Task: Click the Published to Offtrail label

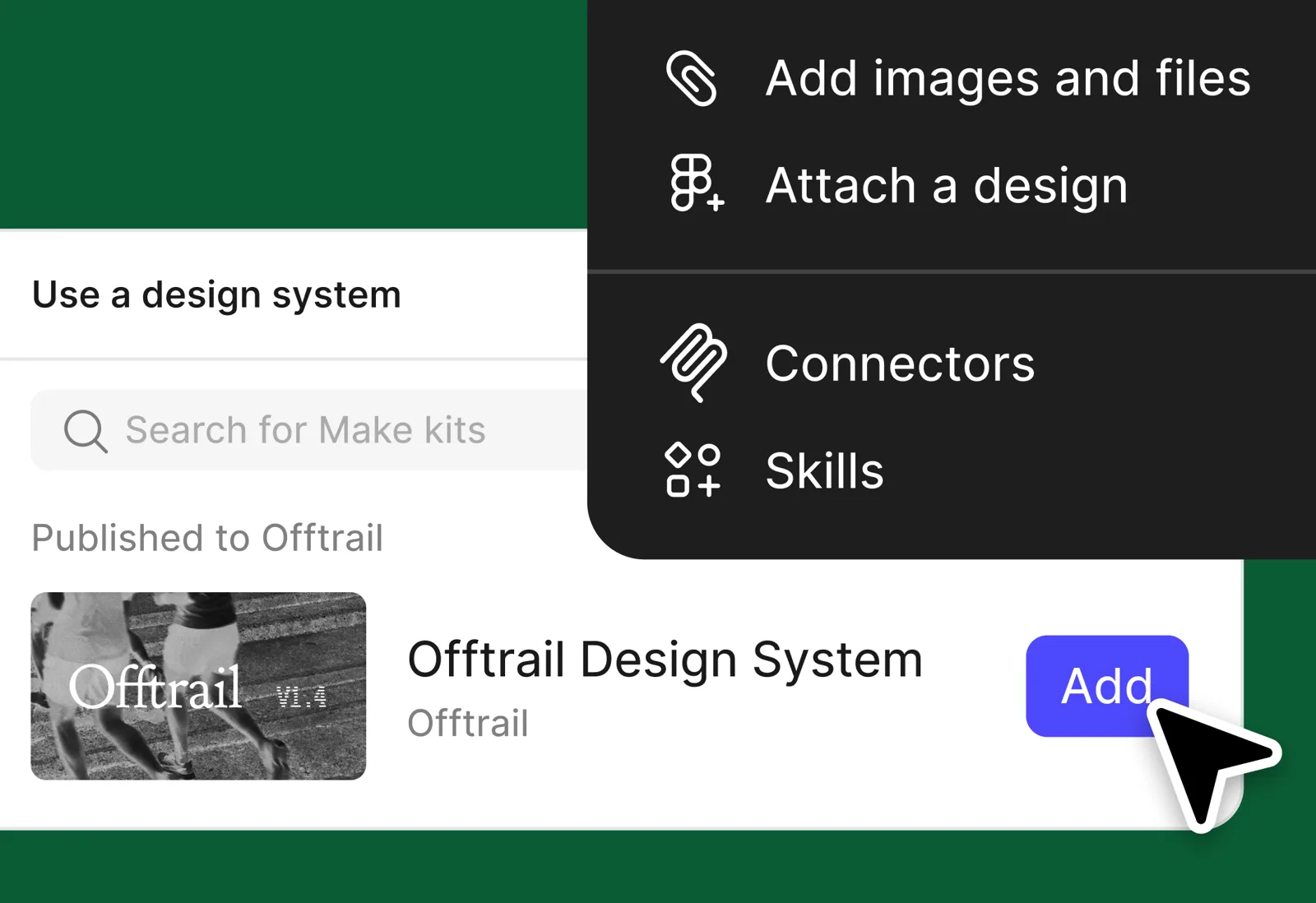Action: (x=207, y=538)
